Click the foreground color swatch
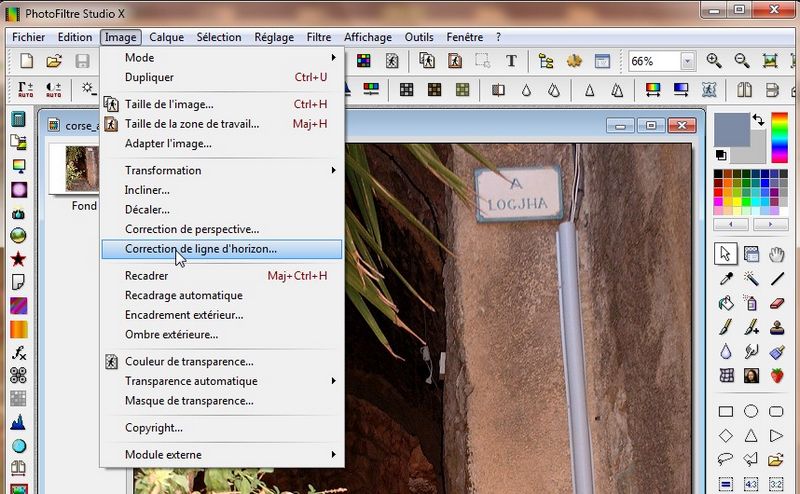This screenshot has width=800, height=494. point(732,130)
